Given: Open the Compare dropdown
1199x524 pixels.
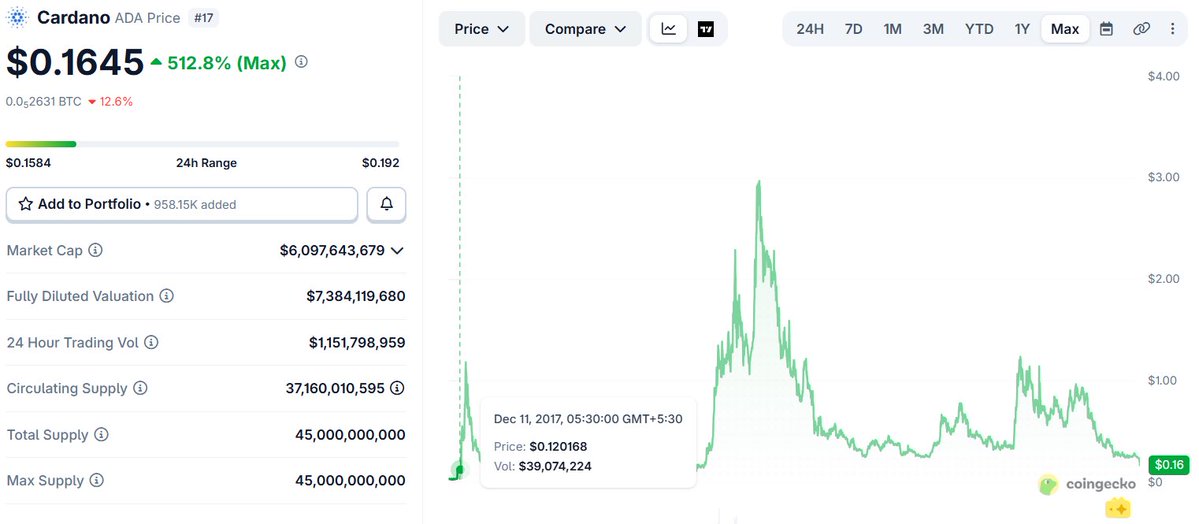Looking at the screenshot, I should pyautogui.click(x=586, y=29).
